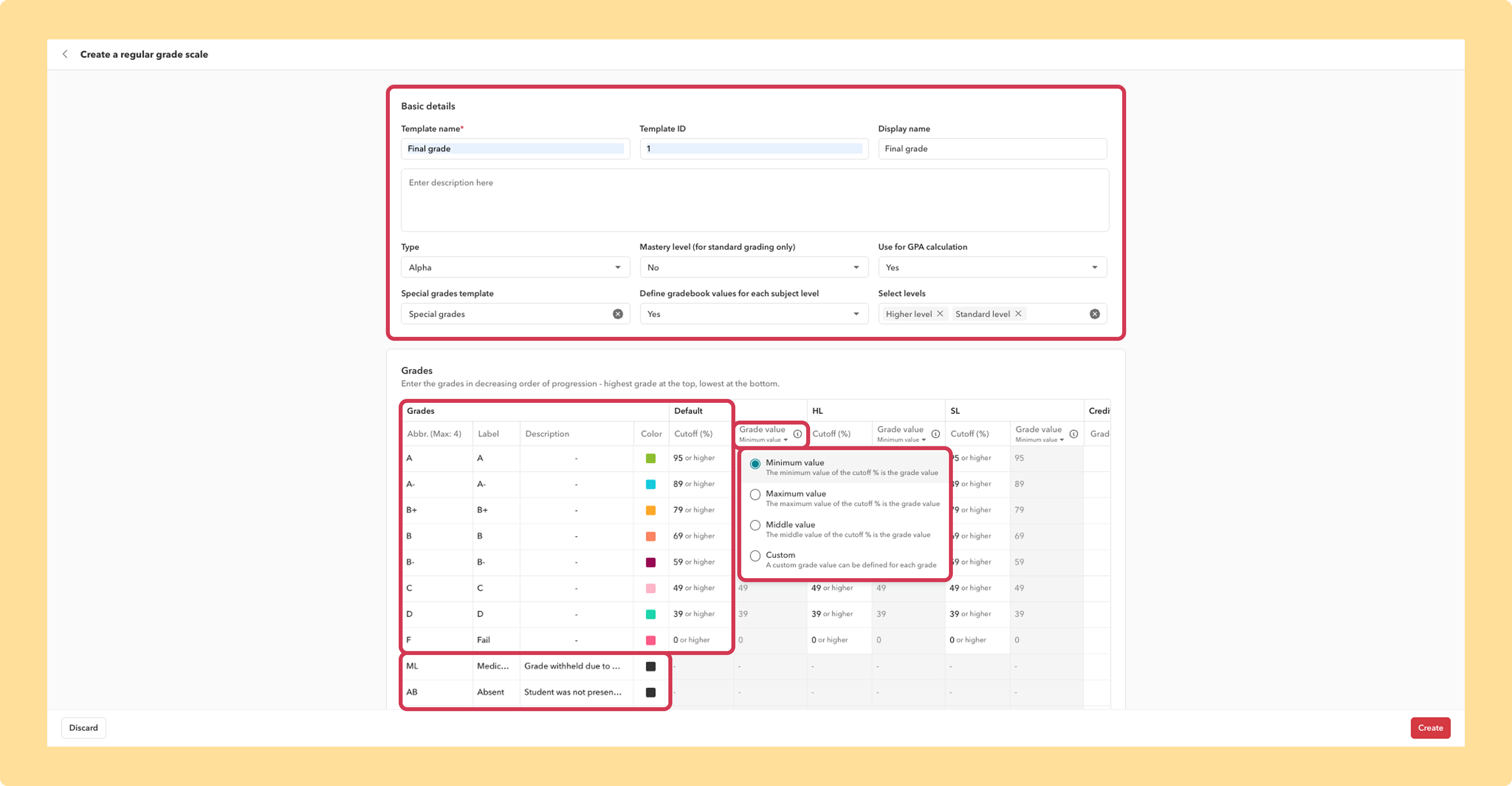The image size is (1512, 786).
Task: Edit the Default cutoff 95 or higher cell
Action: coord(701,458)
